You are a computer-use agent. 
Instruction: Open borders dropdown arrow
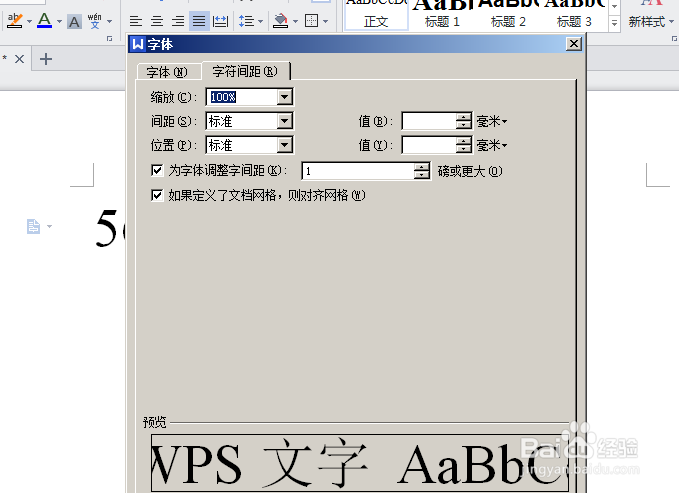[x=326, y=21]
